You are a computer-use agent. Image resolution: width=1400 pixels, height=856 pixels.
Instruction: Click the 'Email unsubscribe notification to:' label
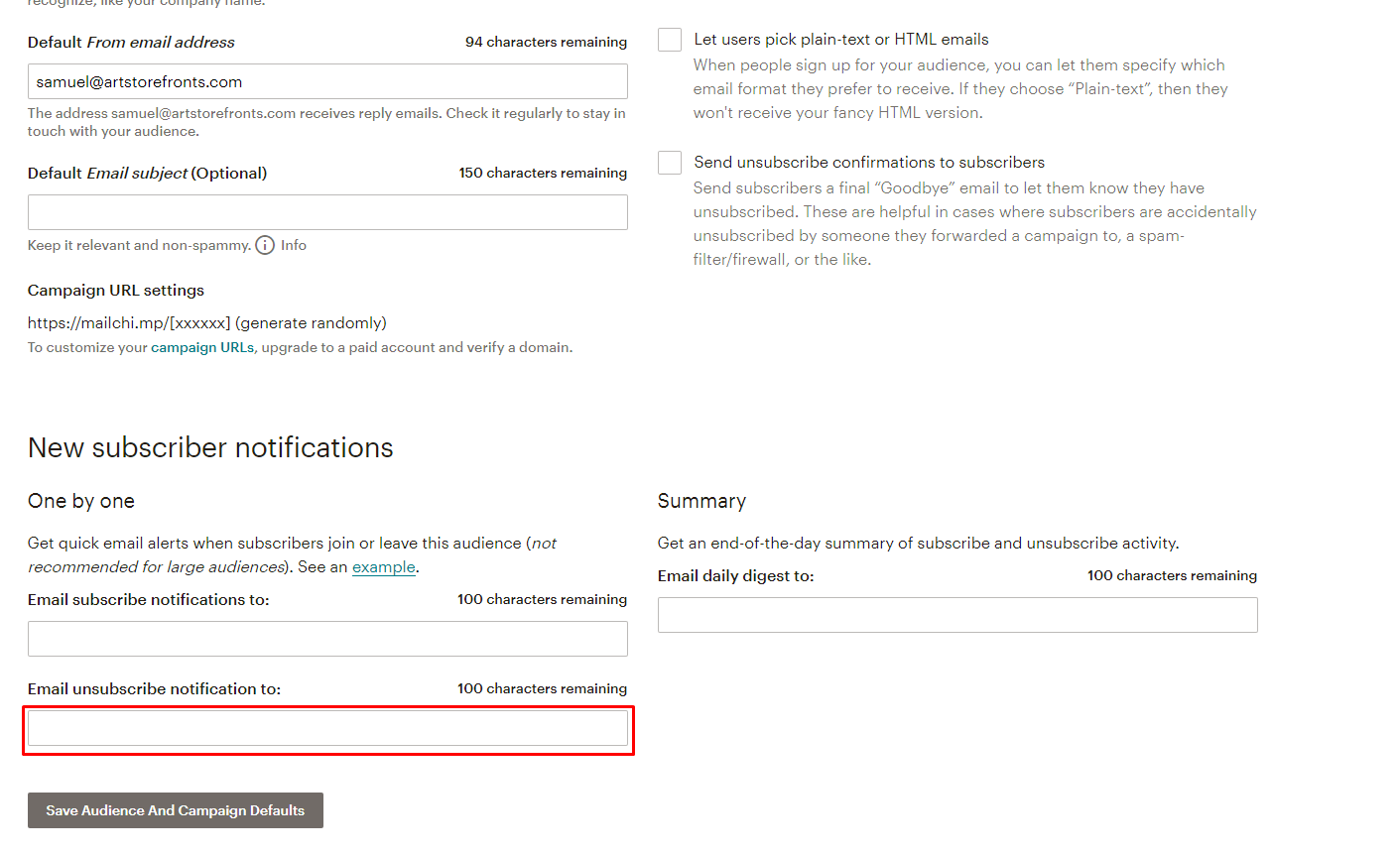click(x=154, y=689)
